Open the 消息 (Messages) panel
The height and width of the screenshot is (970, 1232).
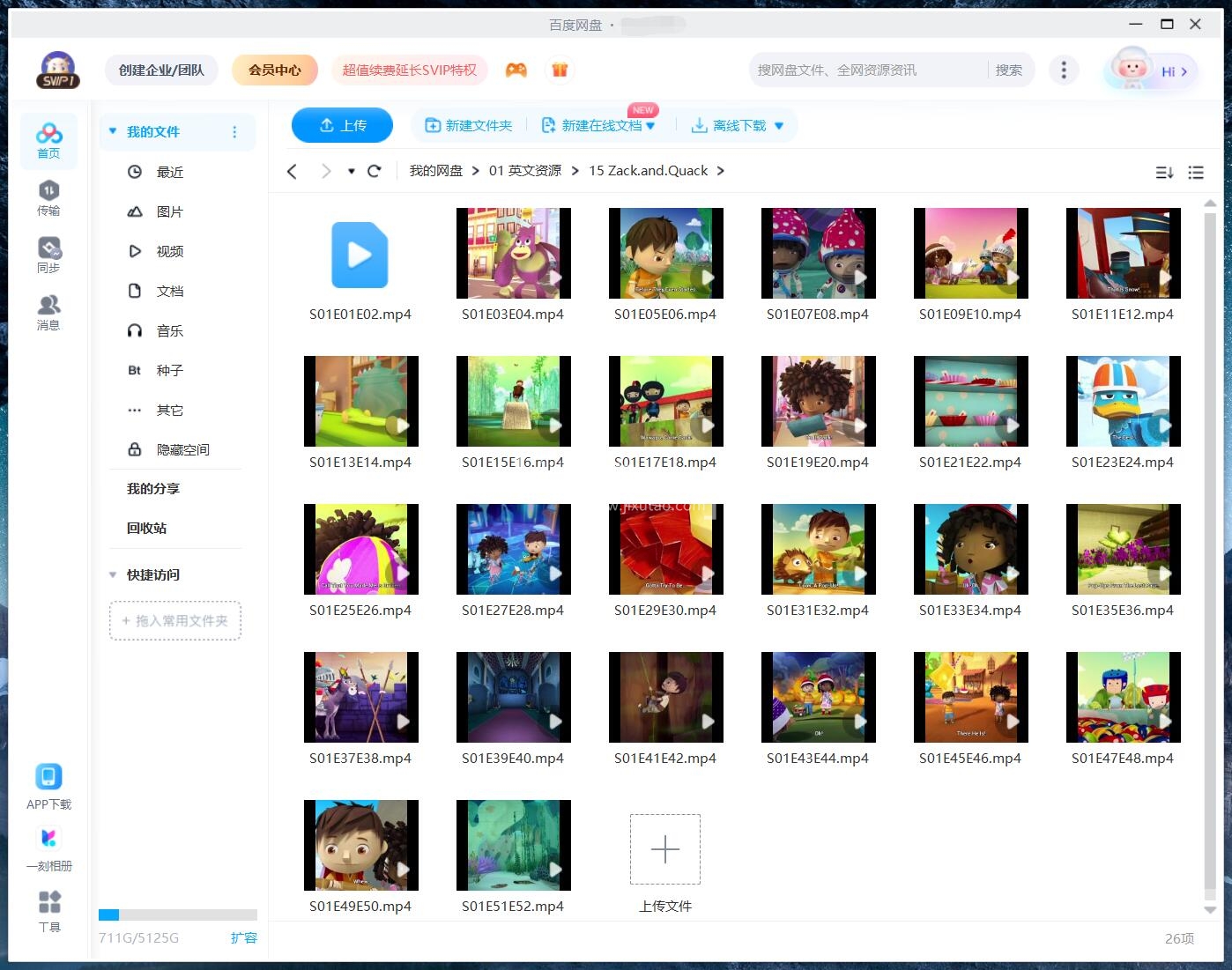click(x=48, y=313)
